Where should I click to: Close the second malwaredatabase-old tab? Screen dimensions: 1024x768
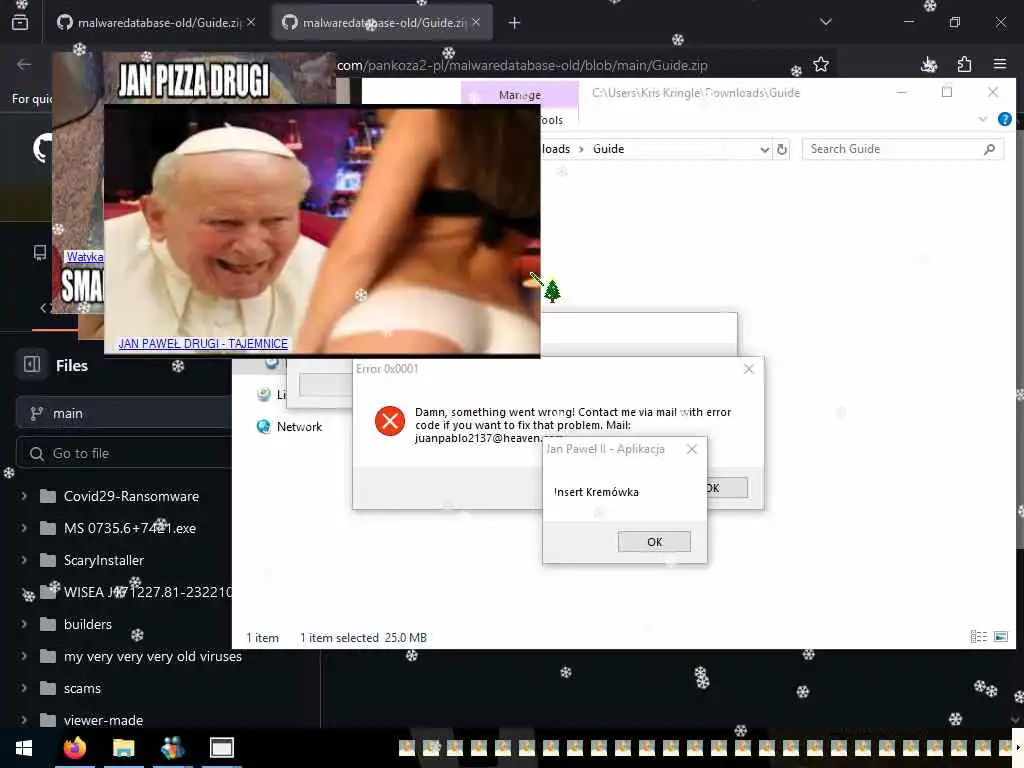[x=476, y=22]
